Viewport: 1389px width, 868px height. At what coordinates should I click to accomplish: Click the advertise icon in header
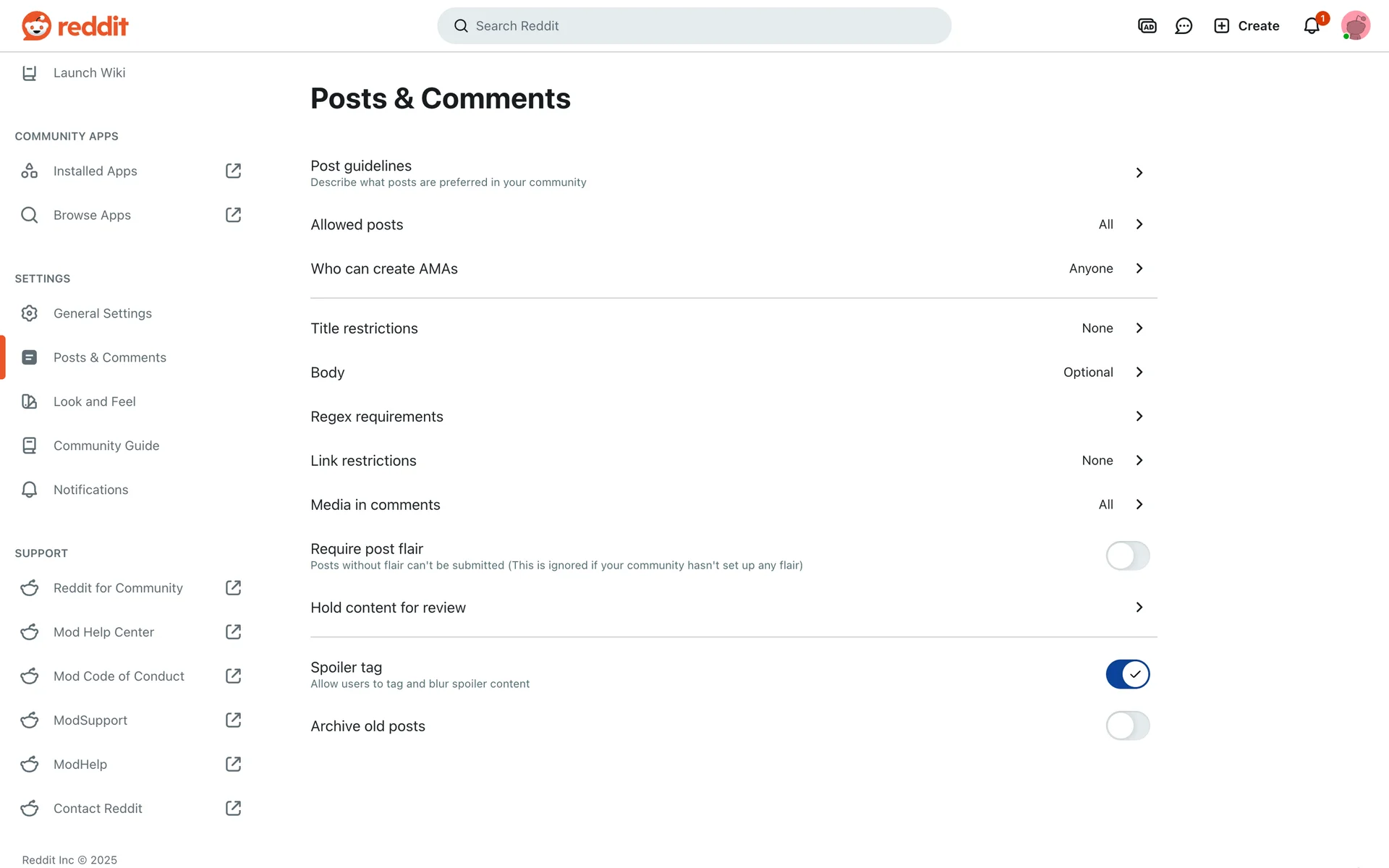pyautogui.click(x=1147, y=26)
